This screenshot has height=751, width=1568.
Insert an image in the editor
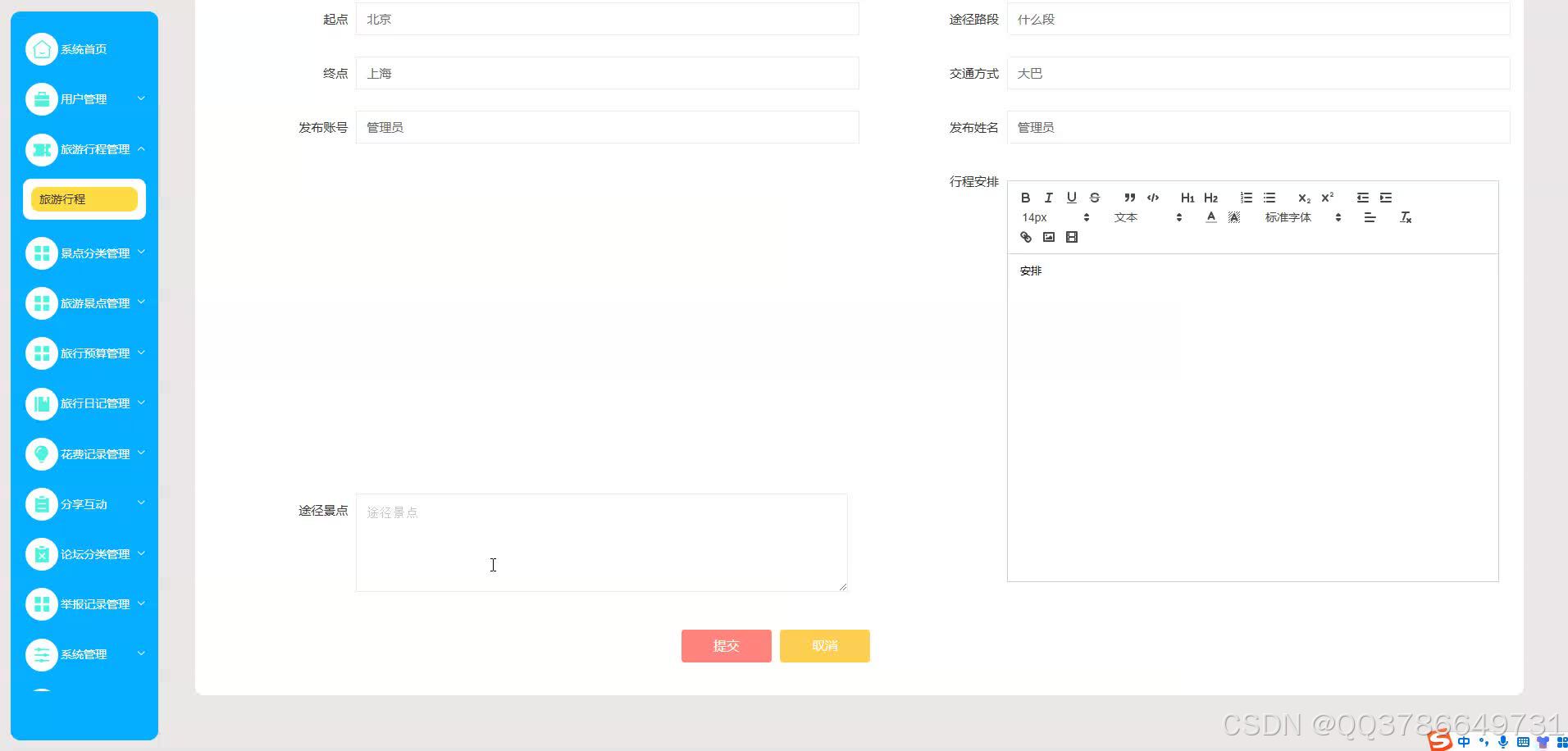click(x=1048, y=237)
